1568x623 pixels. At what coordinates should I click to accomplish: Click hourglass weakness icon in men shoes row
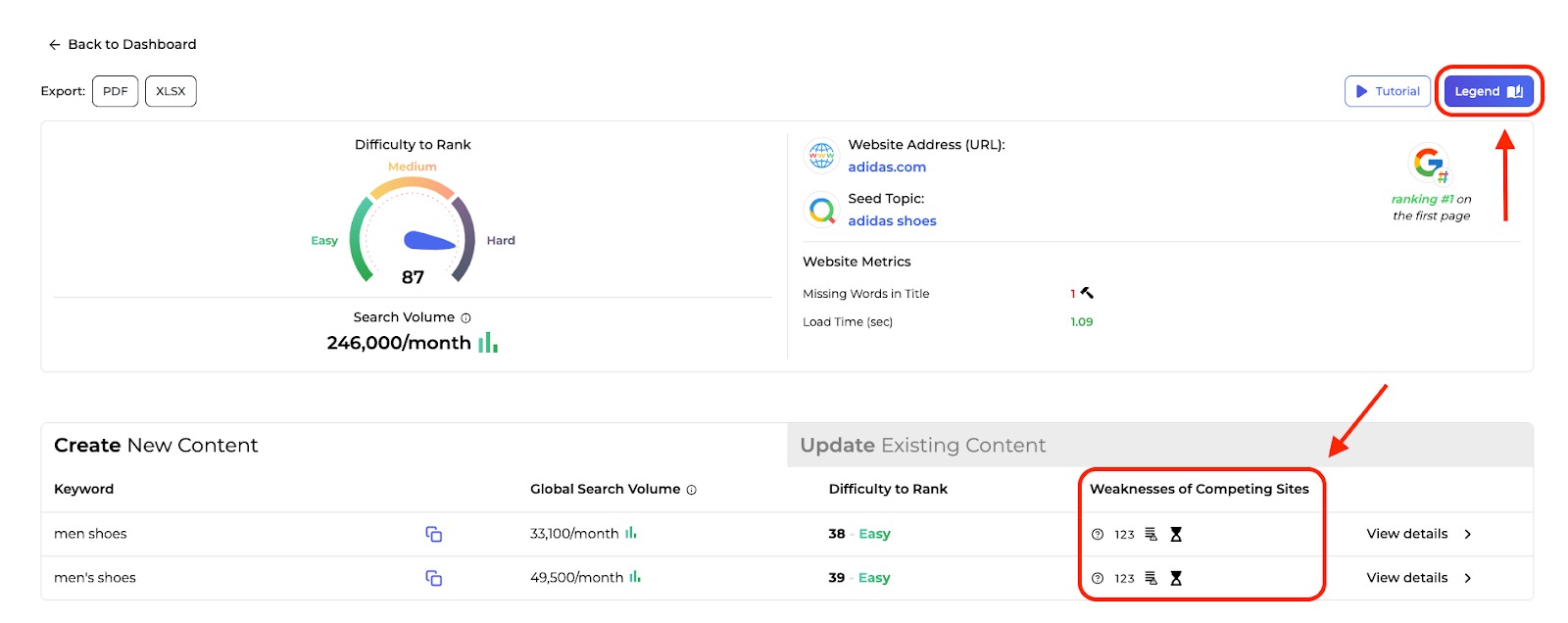[1176, 534]
